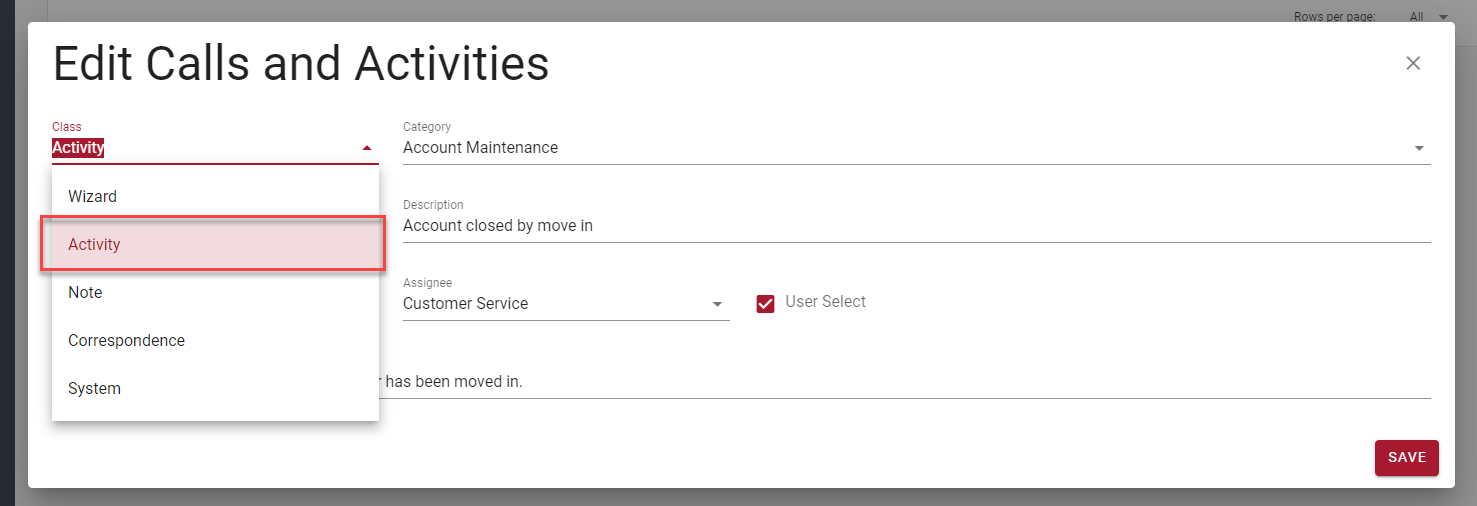The image size is (1477, 506).
Task: Close the Edit Calls and Activities dialog
Action: click(1413, 63)
